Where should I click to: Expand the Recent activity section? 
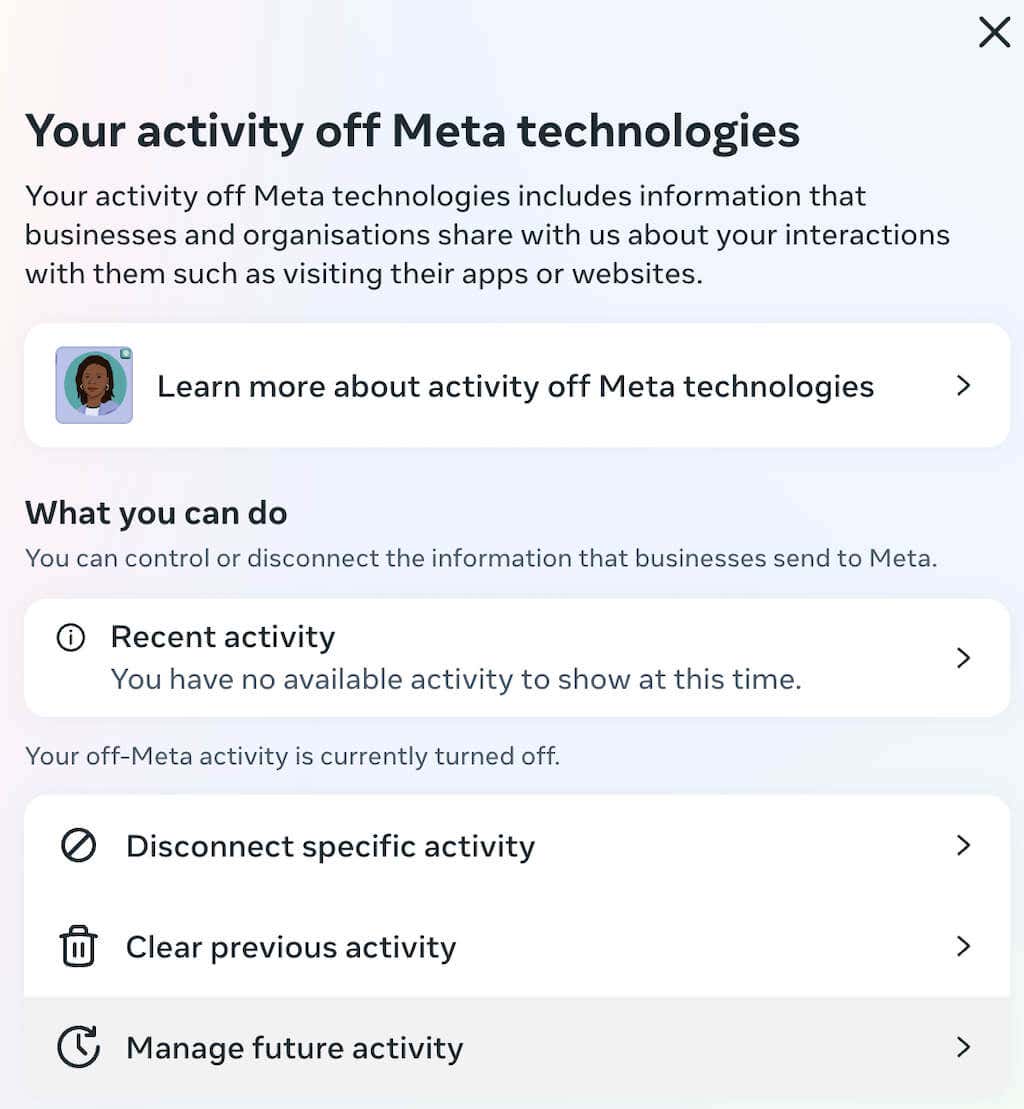[x=963, y=657]
